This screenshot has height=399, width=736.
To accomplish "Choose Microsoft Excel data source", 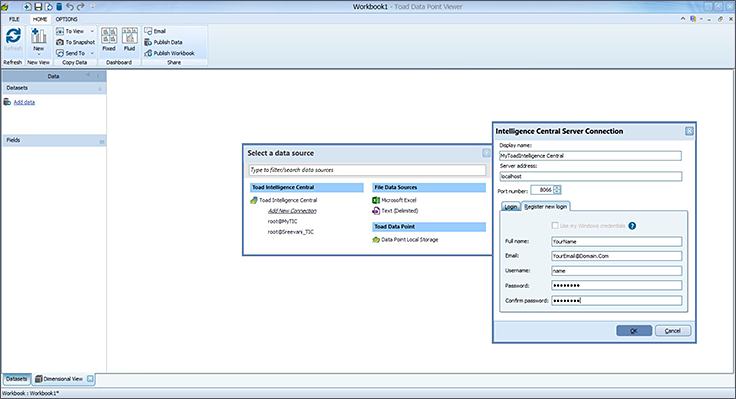I will click(x=394, y=200).
